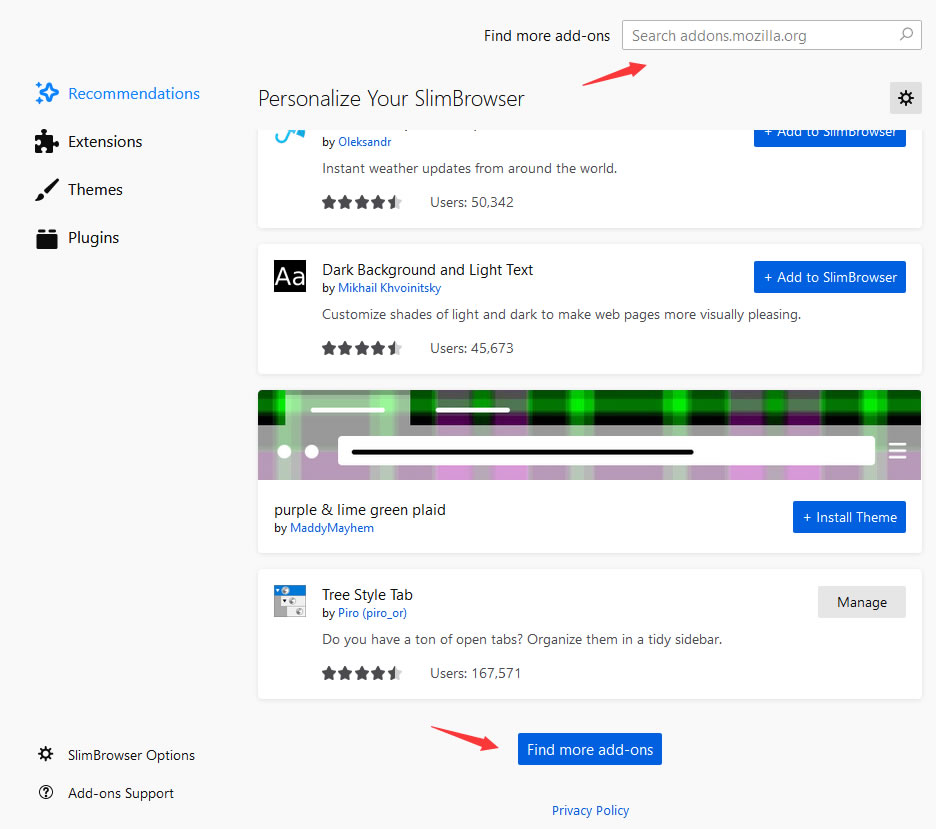Click the Extensions puzzle piece icon
Screen dimensions: 936x829
[47, 141]
